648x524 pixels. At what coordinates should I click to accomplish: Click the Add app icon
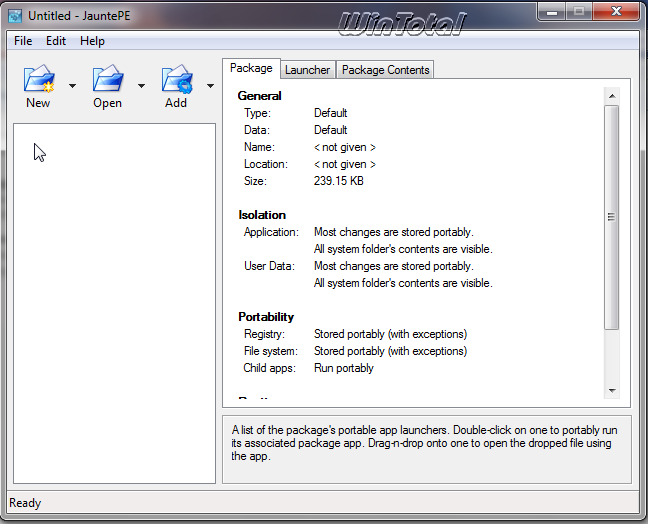point(177,78)
